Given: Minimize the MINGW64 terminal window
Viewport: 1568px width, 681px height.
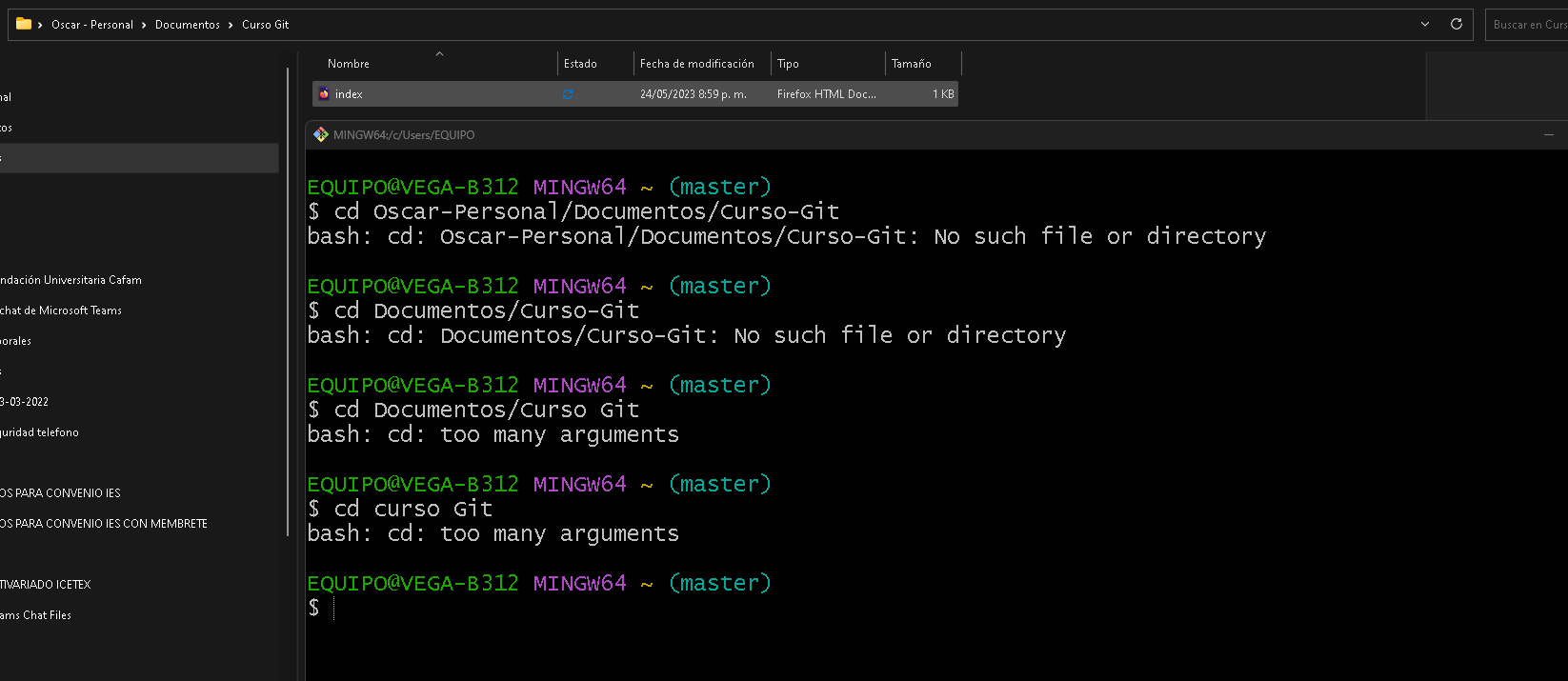Looking at the screenshot, I should click(1549, 135).
